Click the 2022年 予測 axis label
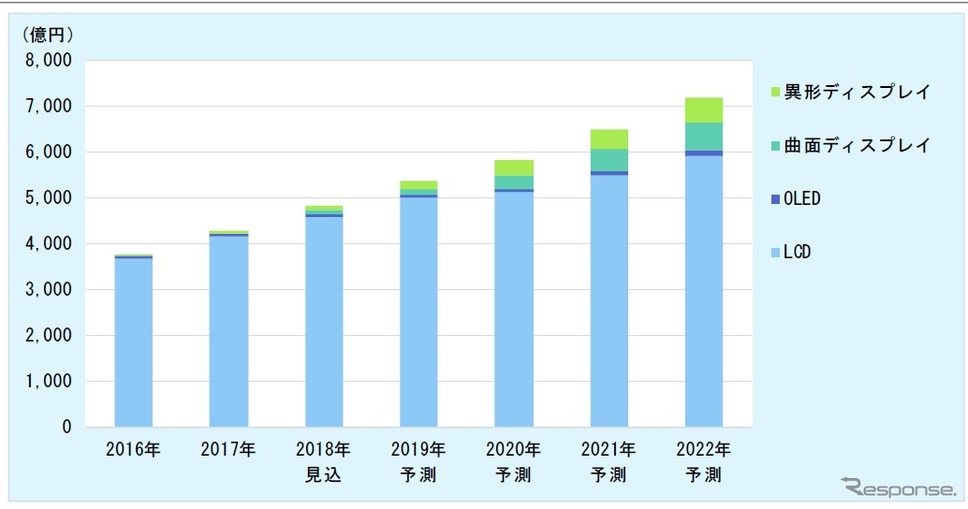Screen dimensions: 968x509 click(704, 461)
